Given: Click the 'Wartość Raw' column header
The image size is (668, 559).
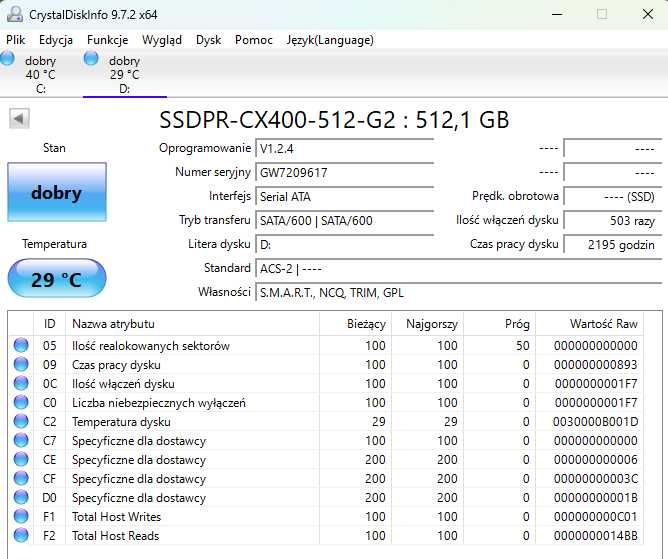Looking at the screenshot, I should pos(589,324).
